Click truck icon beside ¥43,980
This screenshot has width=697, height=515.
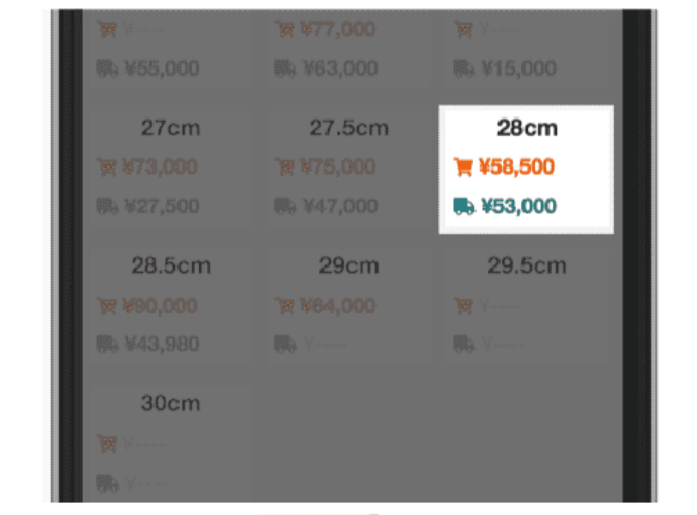pyautogui.click(x=108, y=344)
